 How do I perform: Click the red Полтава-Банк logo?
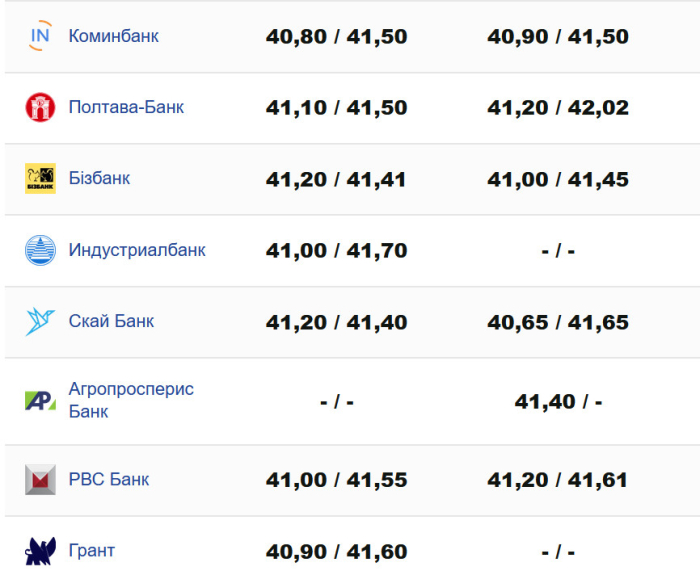tap(40, 107)
